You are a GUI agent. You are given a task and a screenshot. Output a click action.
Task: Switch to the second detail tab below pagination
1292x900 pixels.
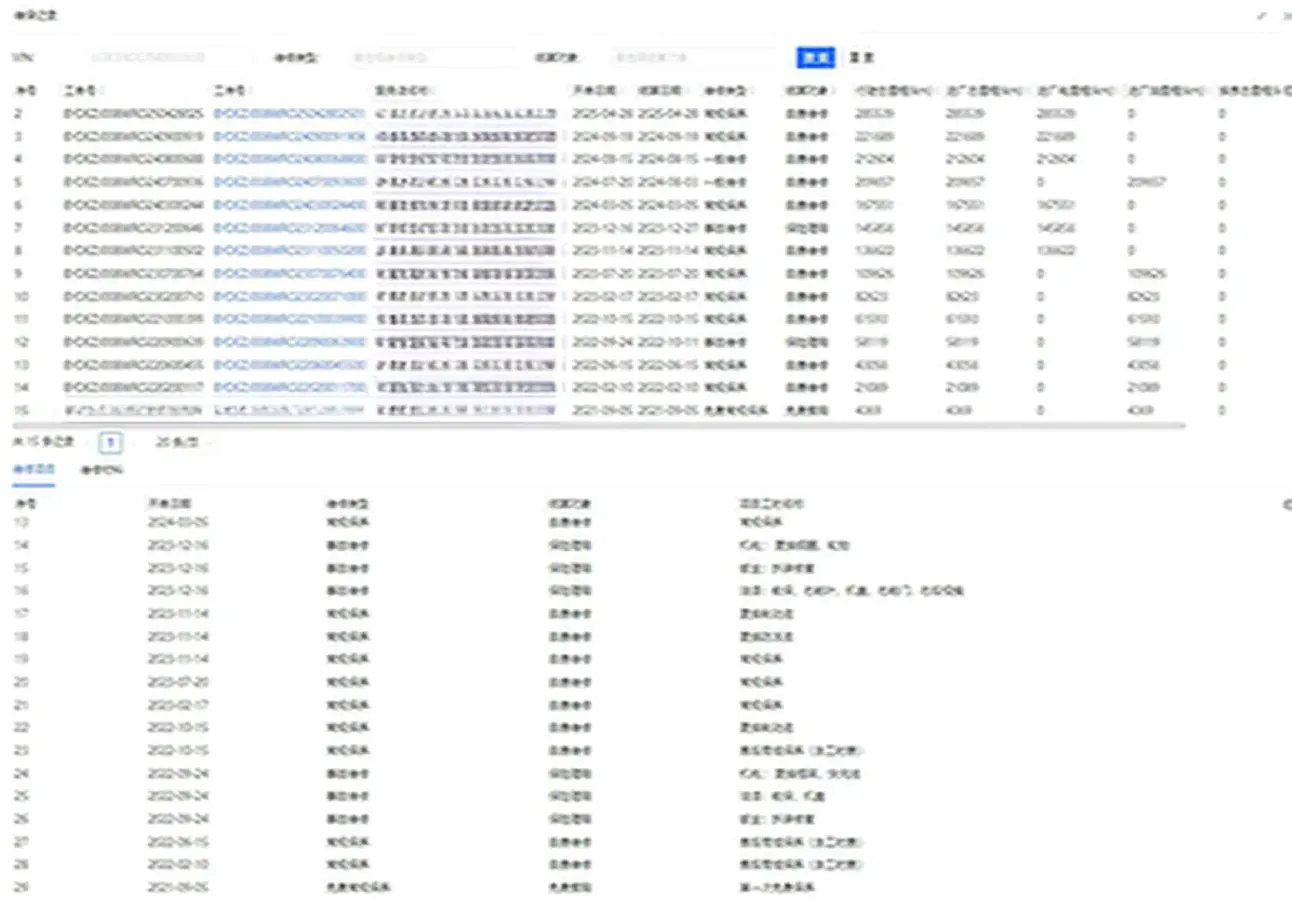coord(102,470)
